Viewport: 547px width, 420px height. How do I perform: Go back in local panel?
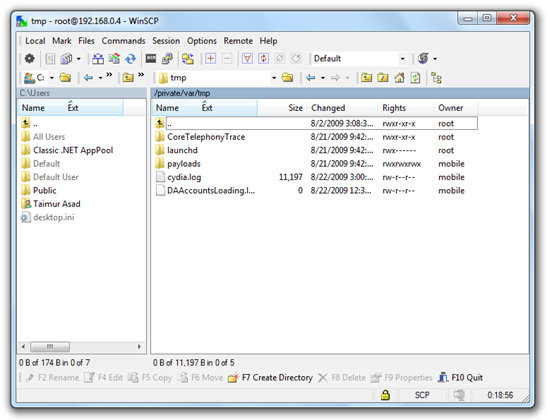89,77
